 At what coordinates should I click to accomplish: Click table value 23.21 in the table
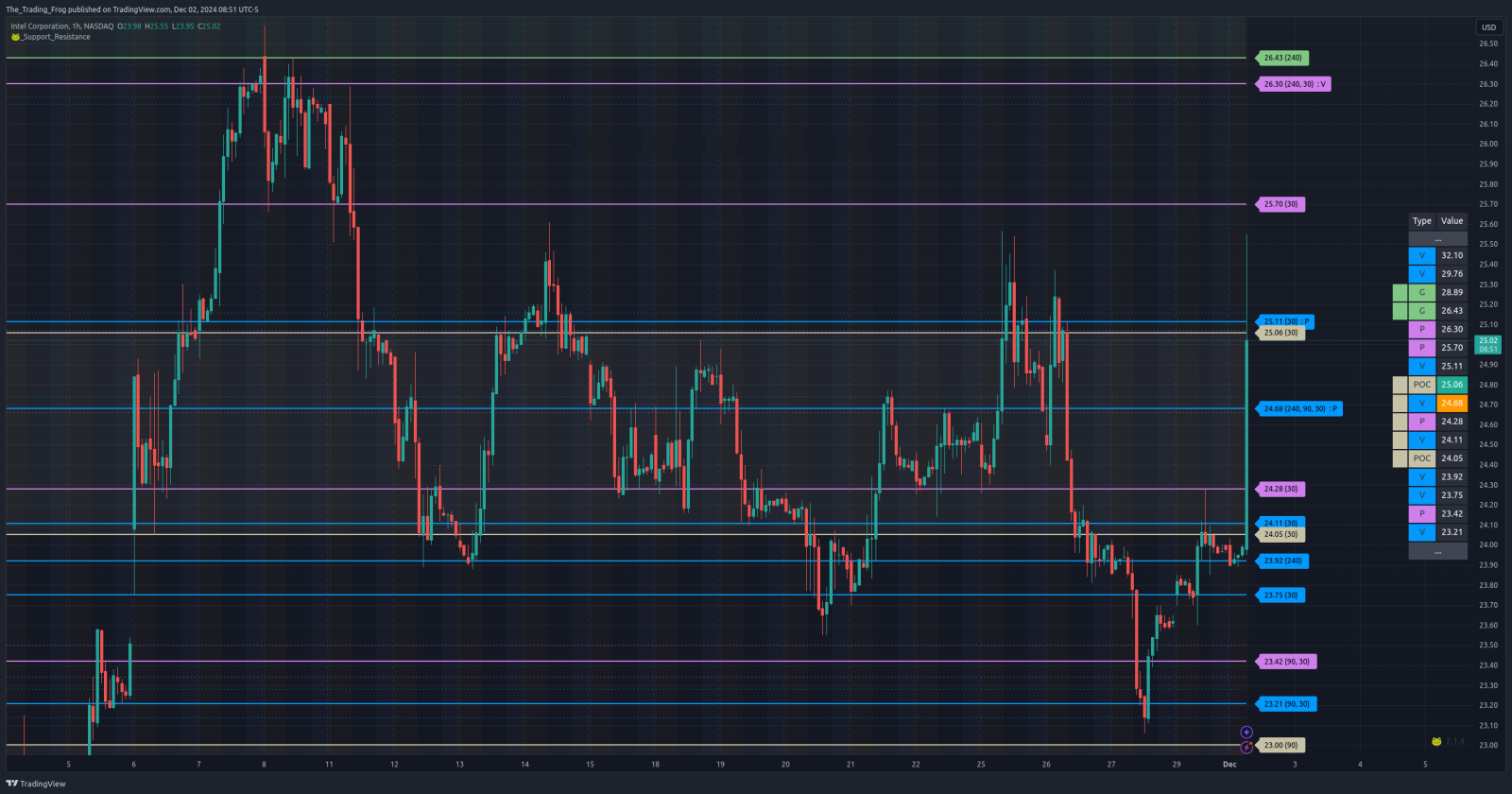[x=1452, y=532]
